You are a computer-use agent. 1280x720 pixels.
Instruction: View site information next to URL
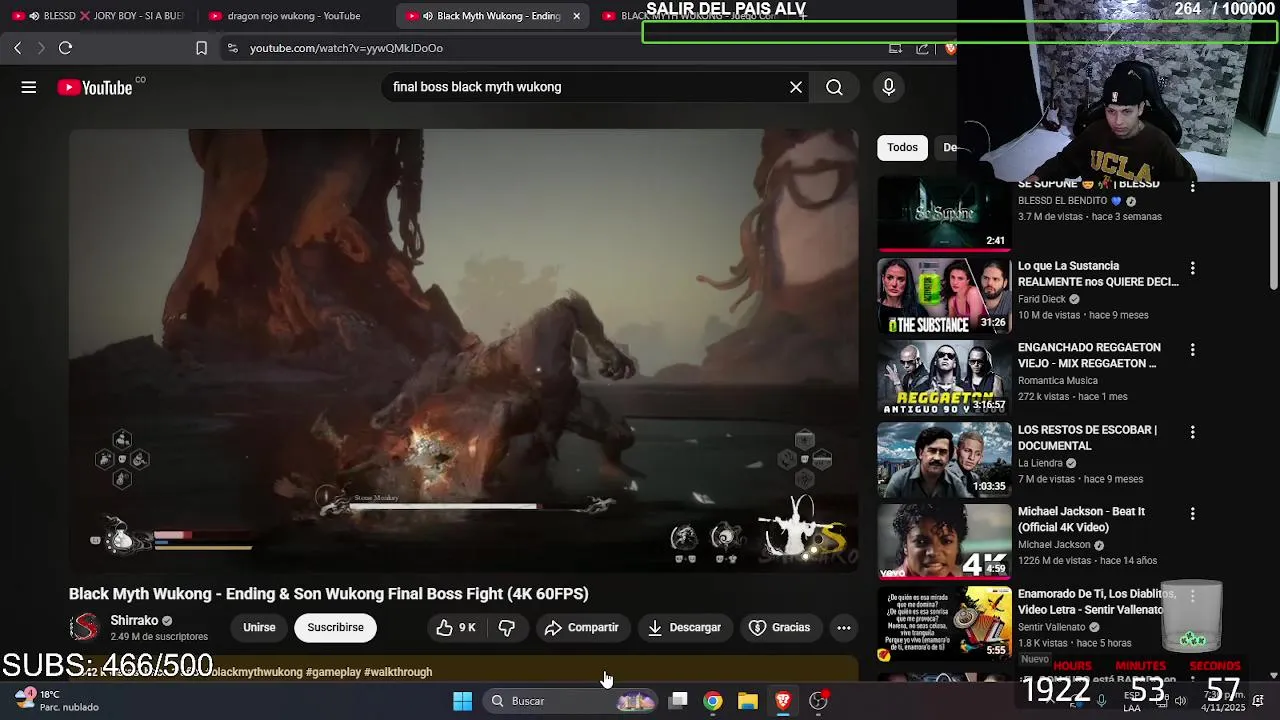(x=232, y=48)
